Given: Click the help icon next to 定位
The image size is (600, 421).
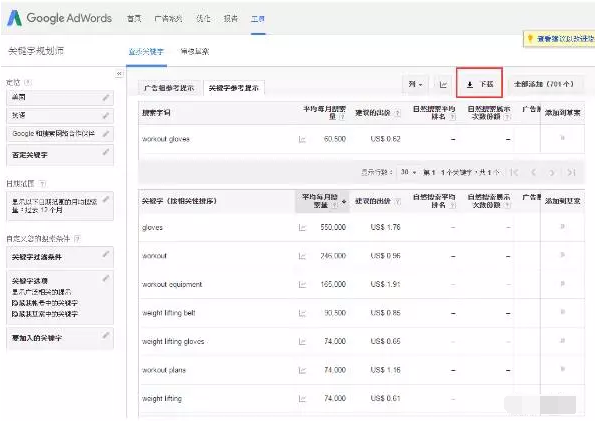Looking at the screenshot, I should (x=26, y=83).
